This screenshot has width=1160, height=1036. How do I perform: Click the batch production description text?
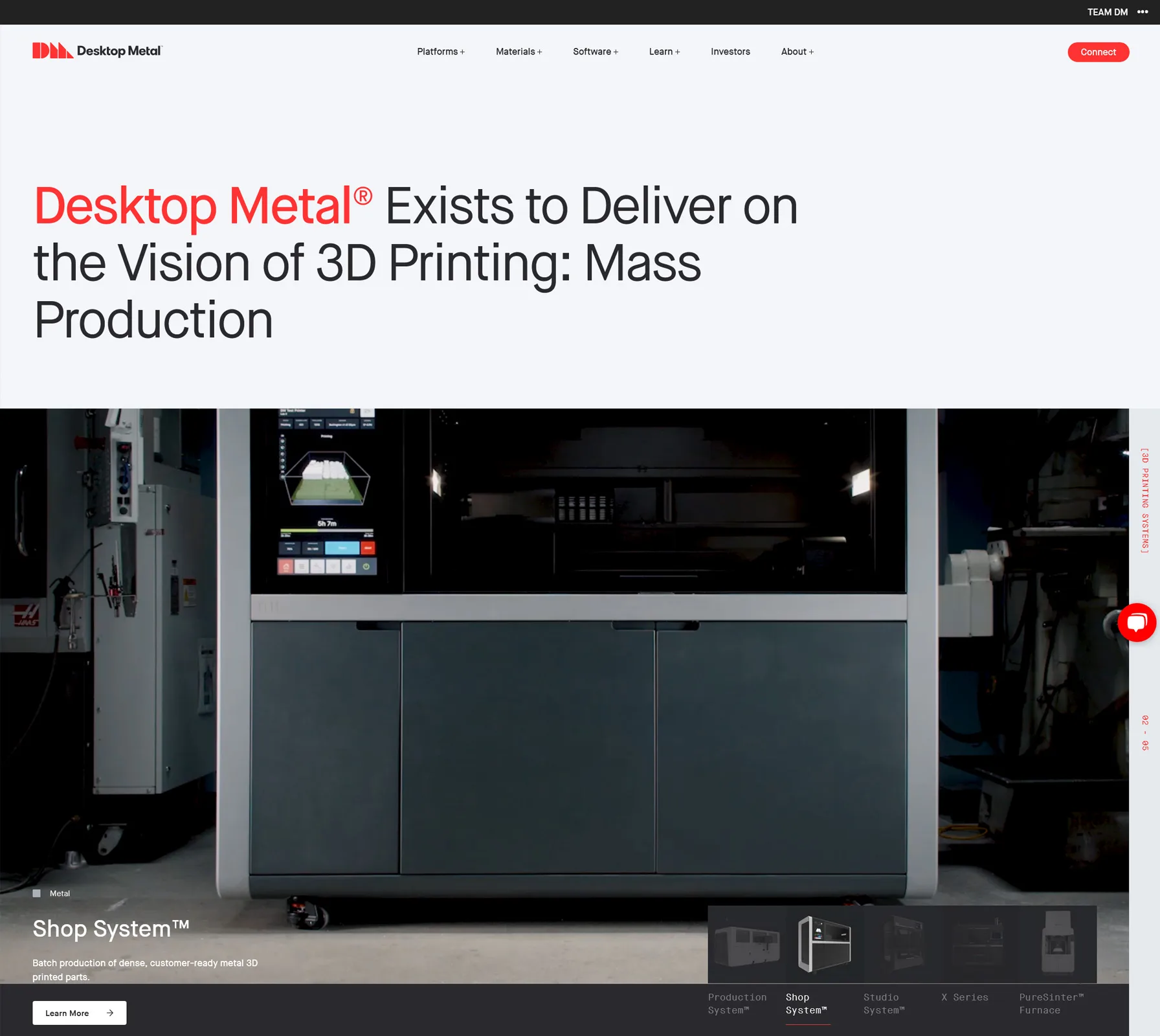click(x=145, y=970)
